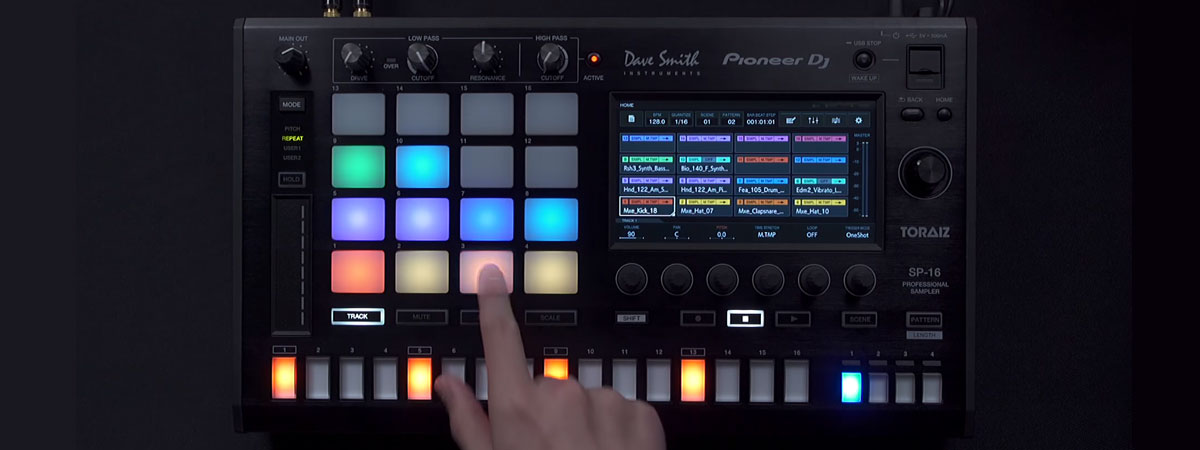Push the HOME hardware button

944,114
